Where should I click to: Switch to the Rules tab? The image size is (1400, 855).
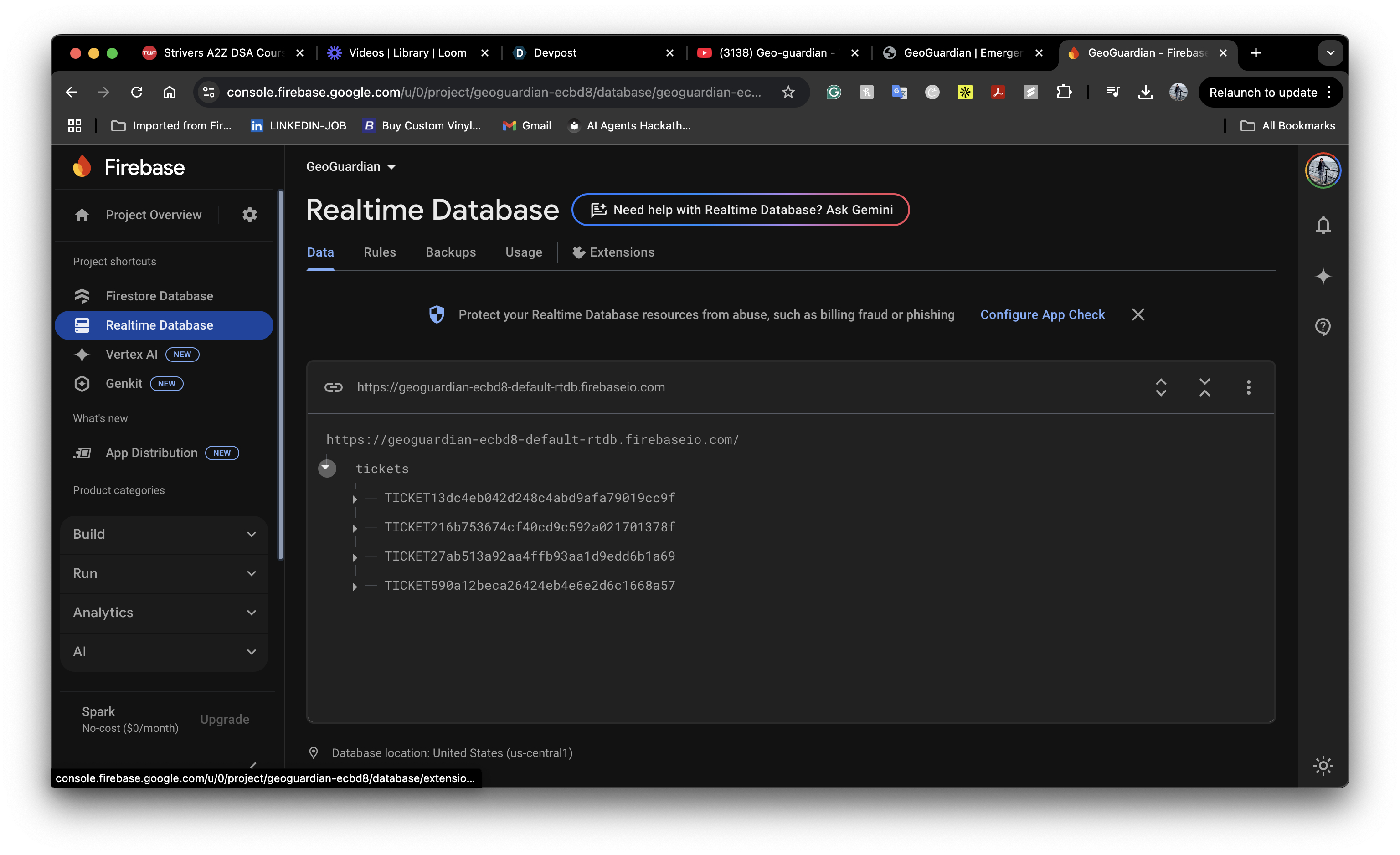[x=380, y=252]
